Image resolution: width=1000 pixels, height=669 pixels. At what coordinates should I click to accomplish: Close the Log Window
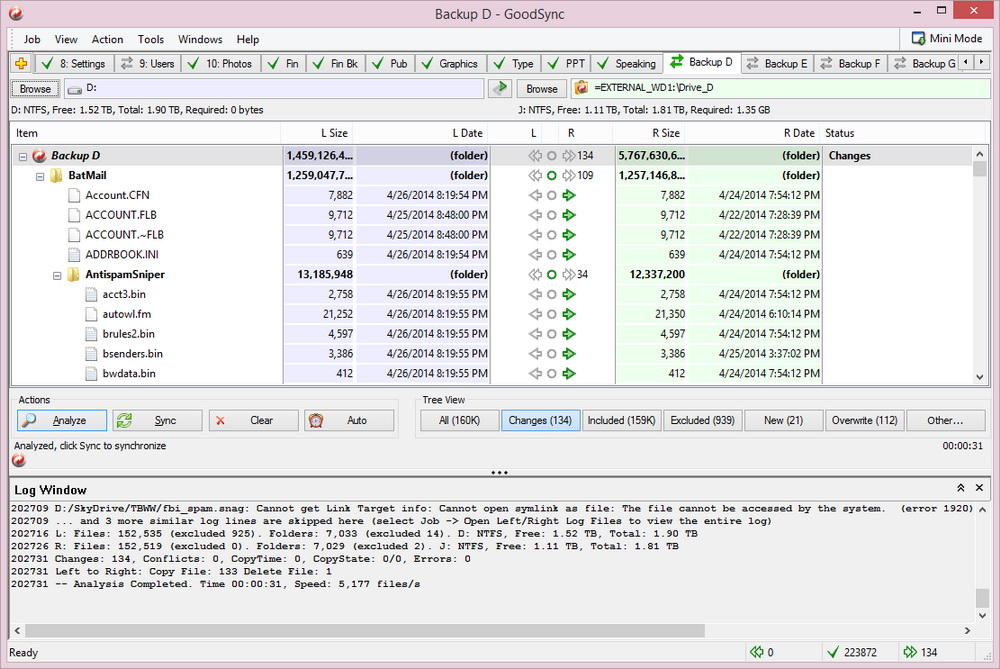[980, 488]
